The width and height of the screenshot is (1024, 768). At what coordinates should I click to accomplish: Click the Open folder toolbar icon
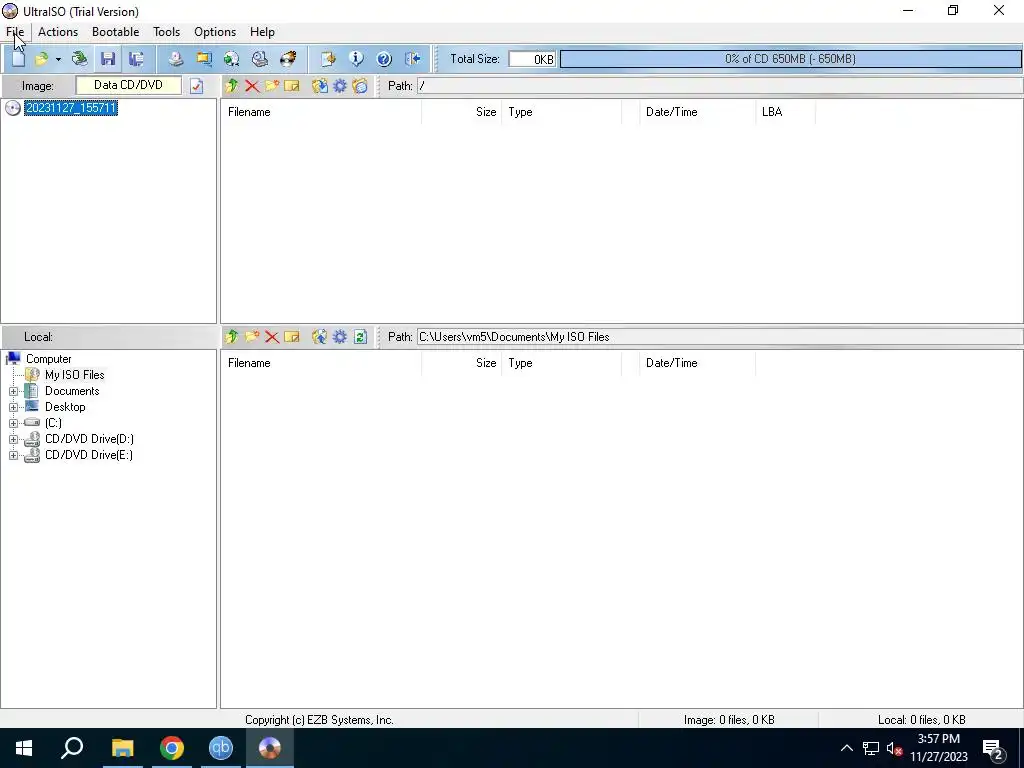pos(41,59)
